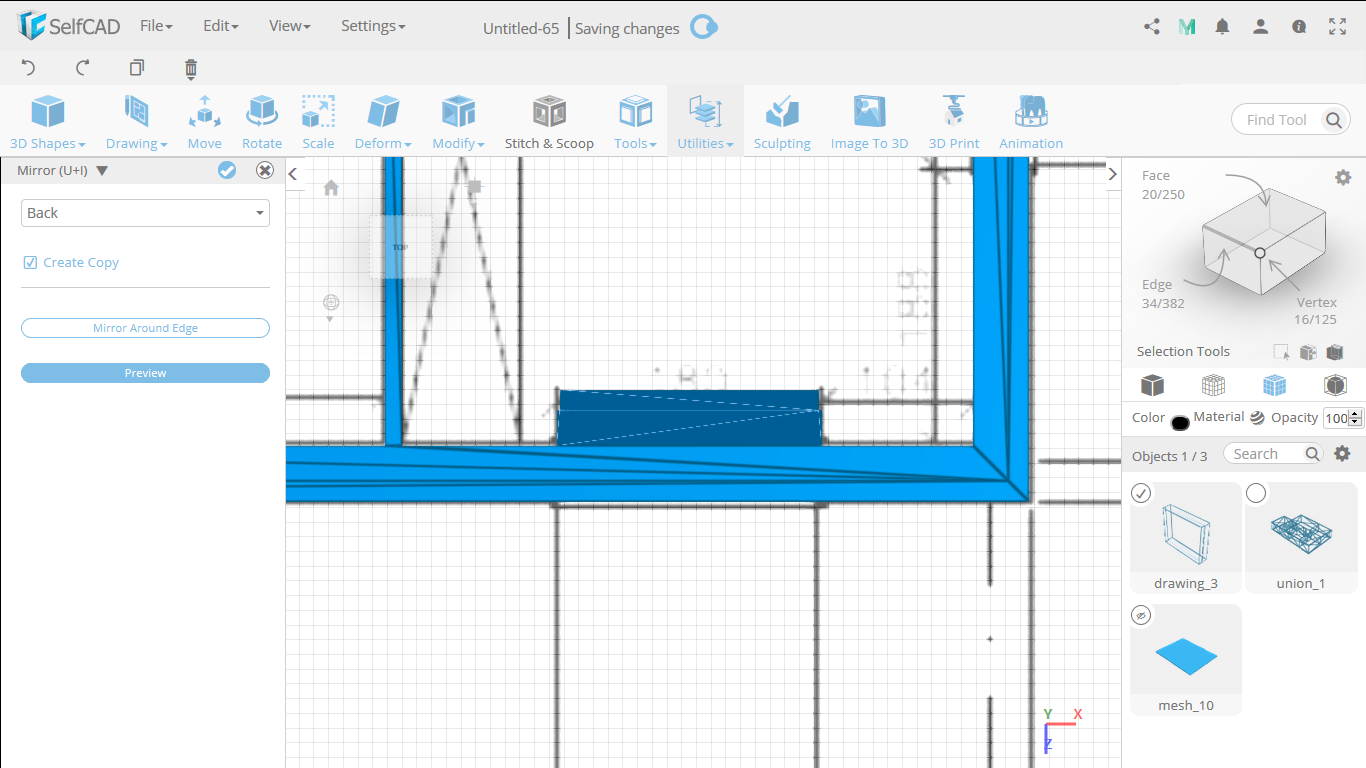Select solid plus wireframe mode
Screen dimensions: 1366x768
tap(1274, 385)
